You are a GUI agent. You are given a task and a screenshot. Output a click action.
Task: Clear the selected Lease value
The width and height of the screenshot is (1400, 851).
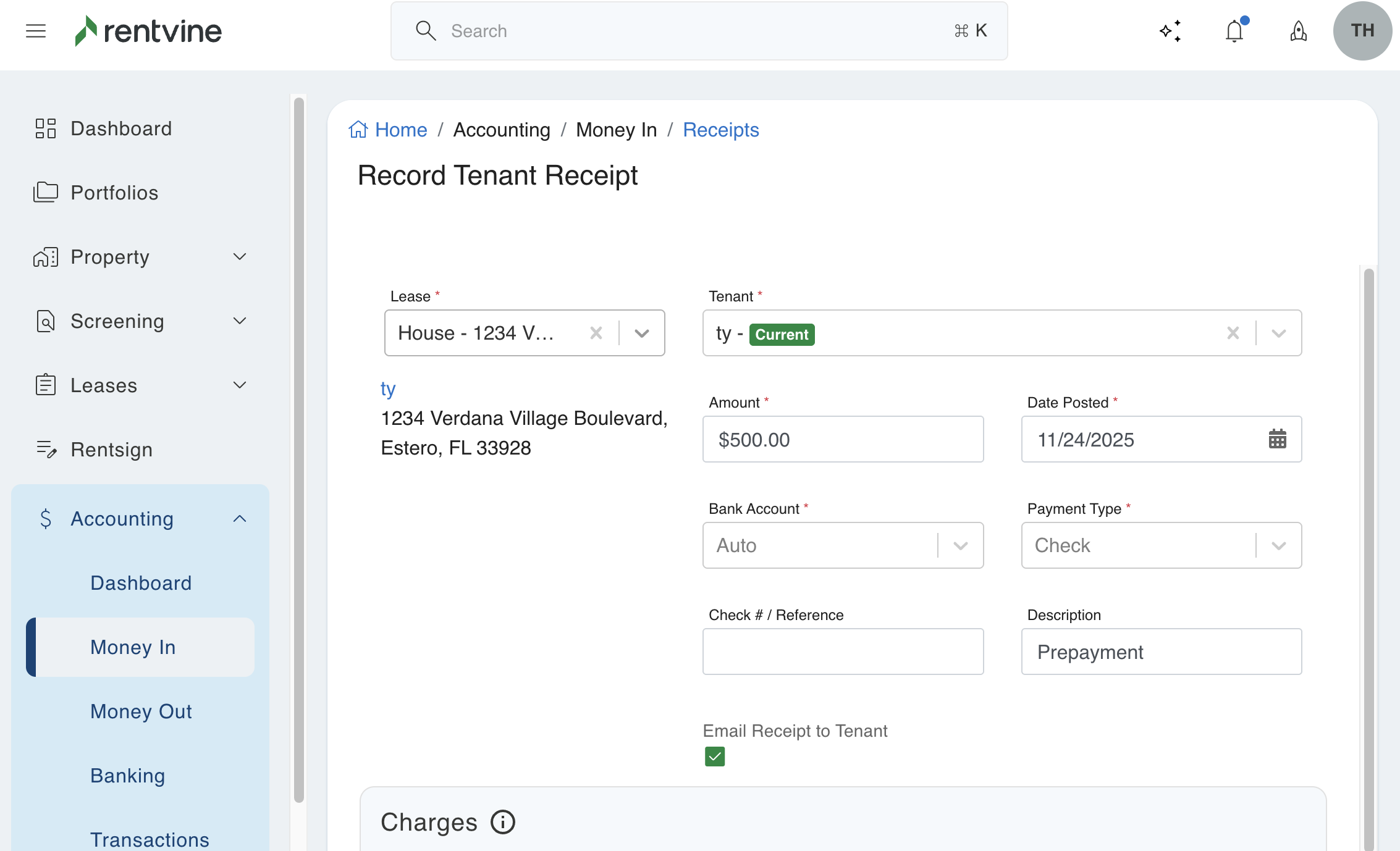596,333
